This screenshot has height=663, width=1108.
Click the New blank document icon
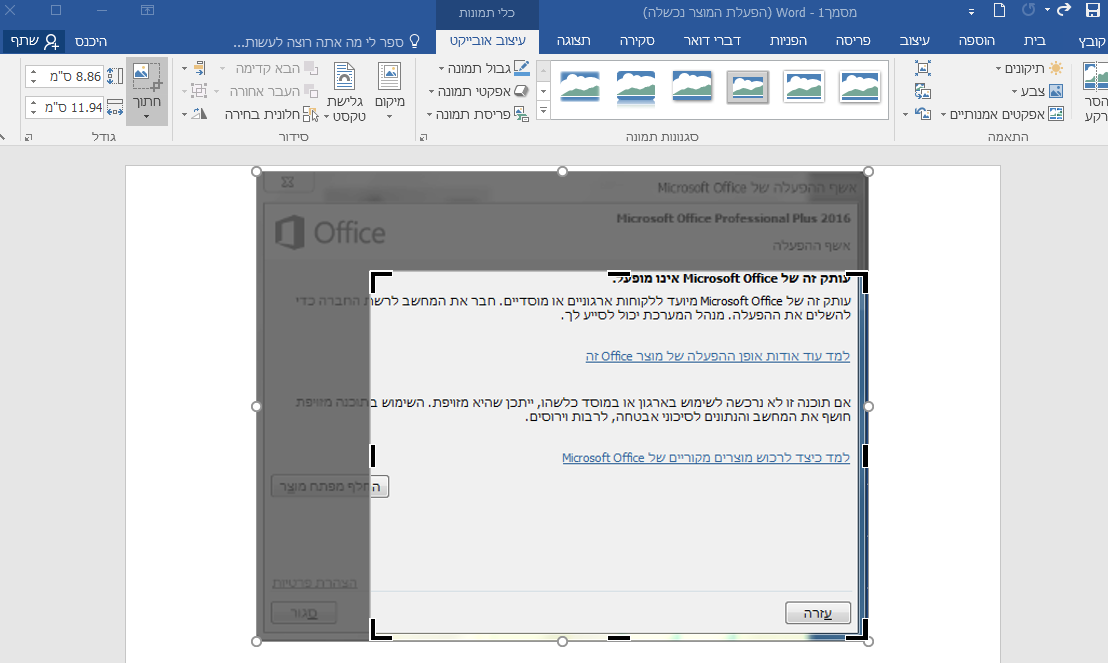click(999, 11)
